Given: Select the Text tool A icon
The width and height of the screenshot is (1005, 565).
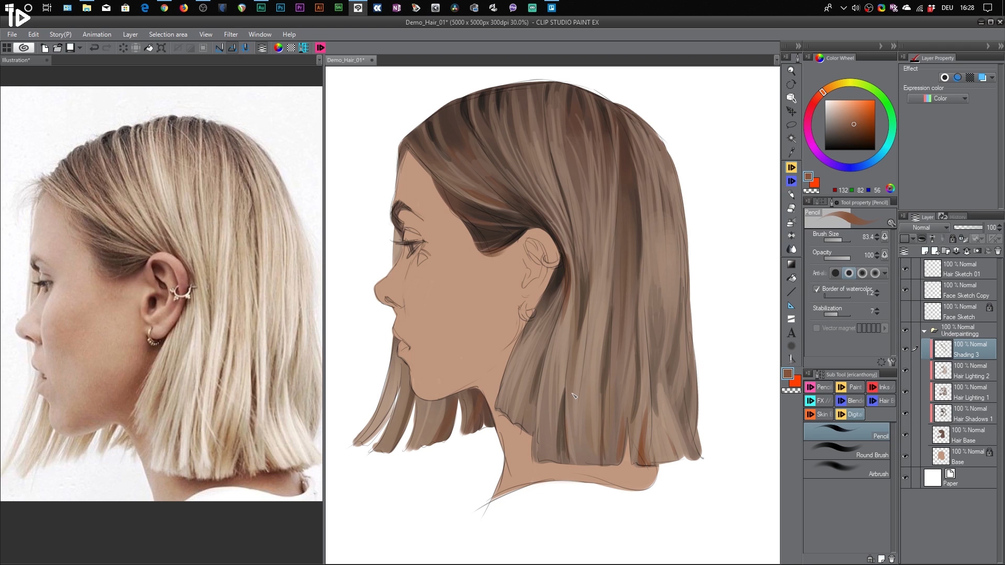Looking at the screenshot, I should (792, 333).
